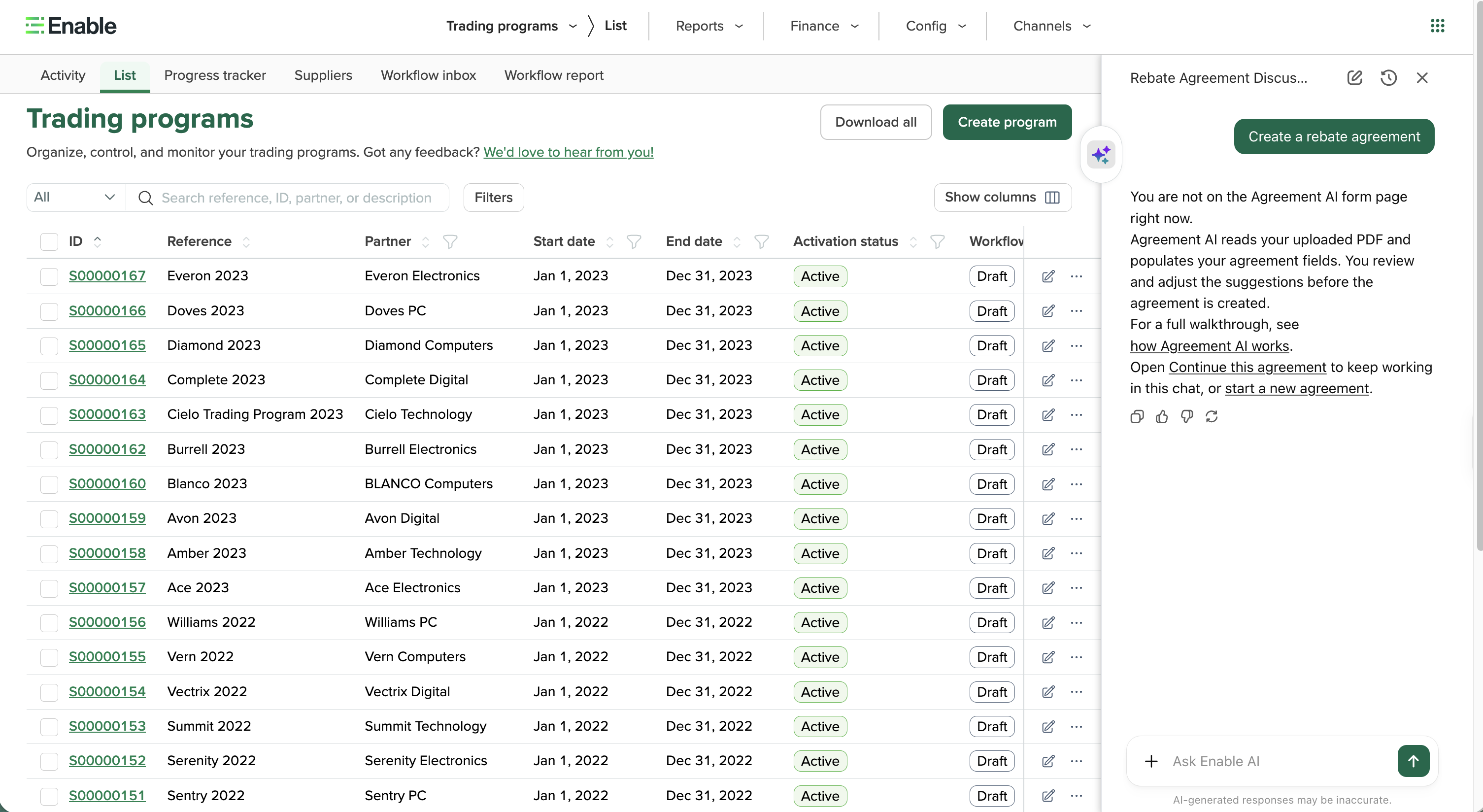This screenshot has width=1483, height=812.
Task: Switch to the Activity tab
Action: click(63, 75)
